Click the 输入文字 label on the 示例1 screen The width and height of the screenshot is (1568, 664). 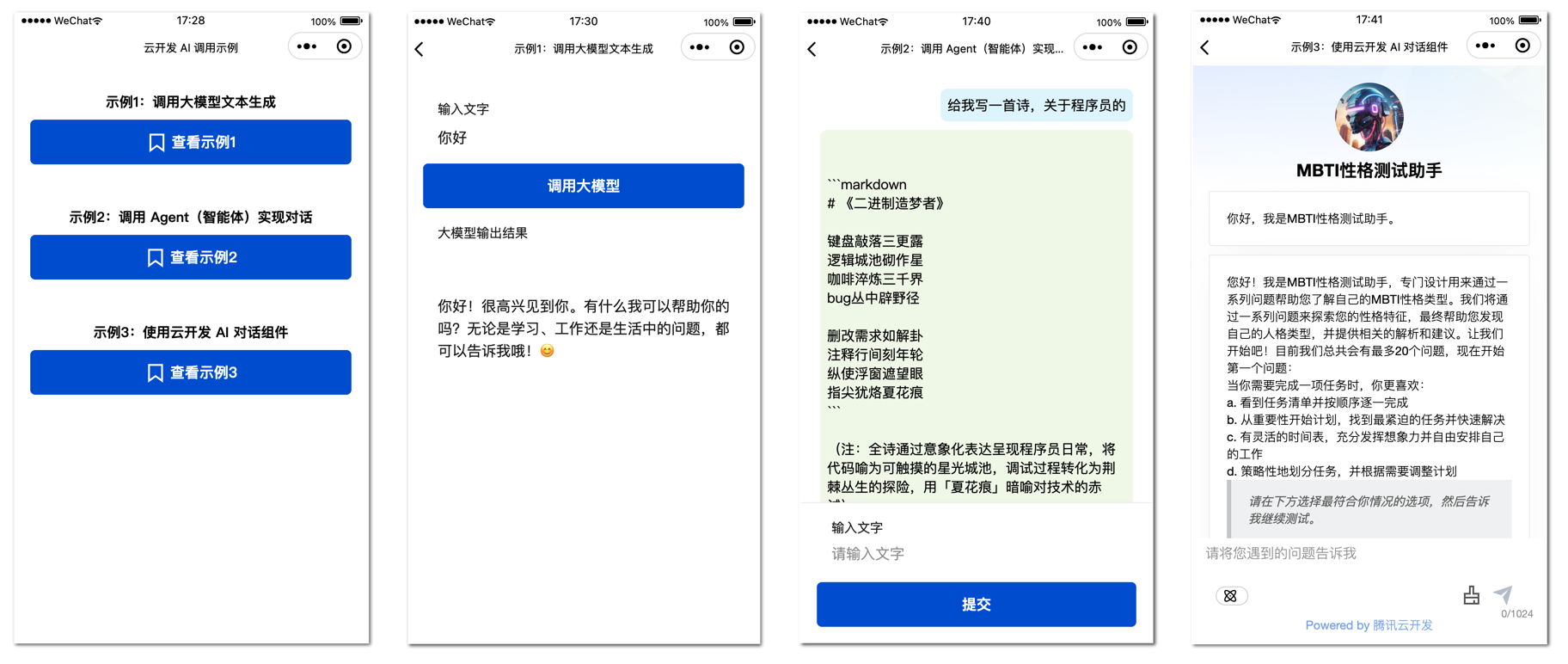(x=463, y=109)
